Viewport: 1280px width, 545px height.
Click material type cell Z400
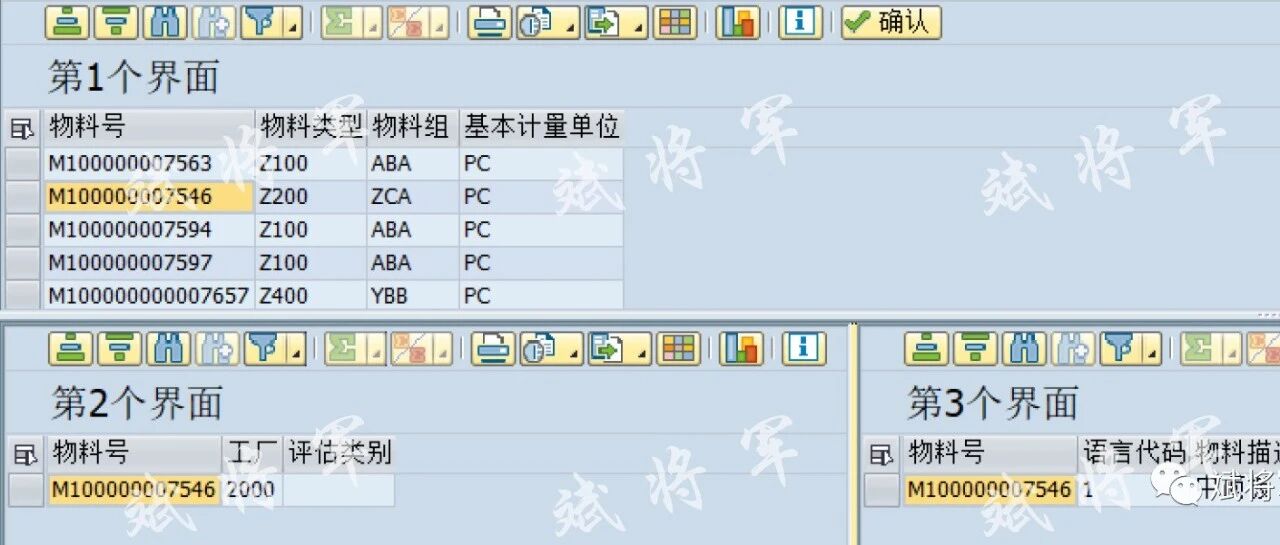tap(311, 296)
